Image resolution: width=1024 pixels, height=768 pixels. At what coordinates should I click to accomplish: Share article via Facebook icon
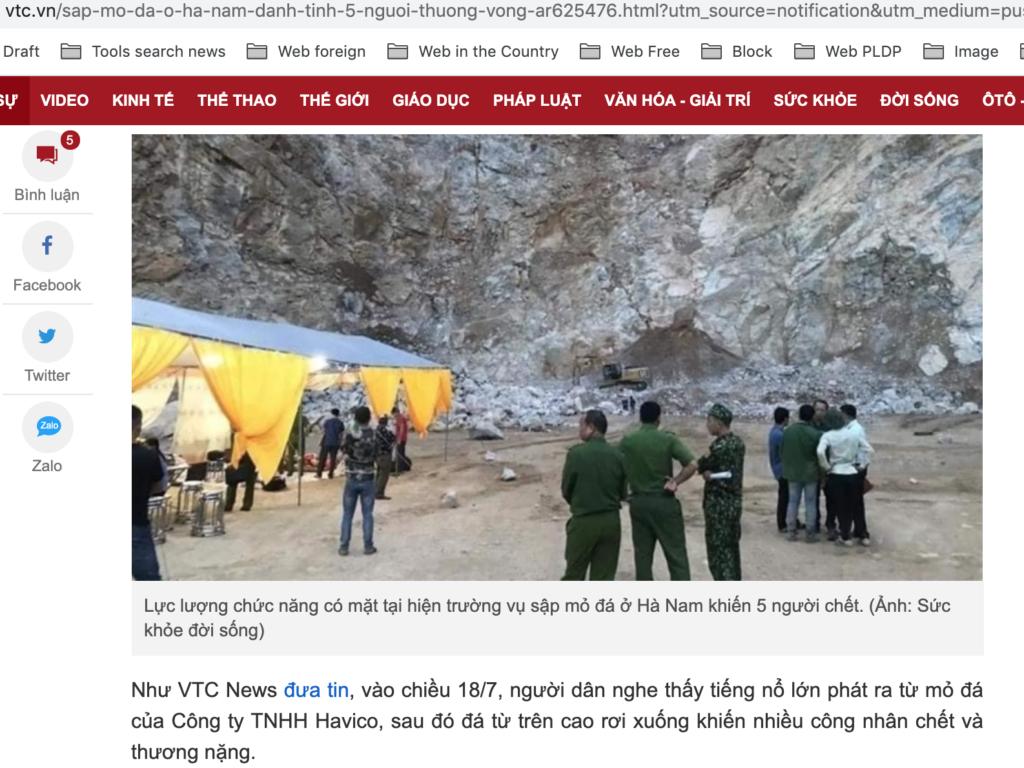pyautogui.click(x=47, y=246)
